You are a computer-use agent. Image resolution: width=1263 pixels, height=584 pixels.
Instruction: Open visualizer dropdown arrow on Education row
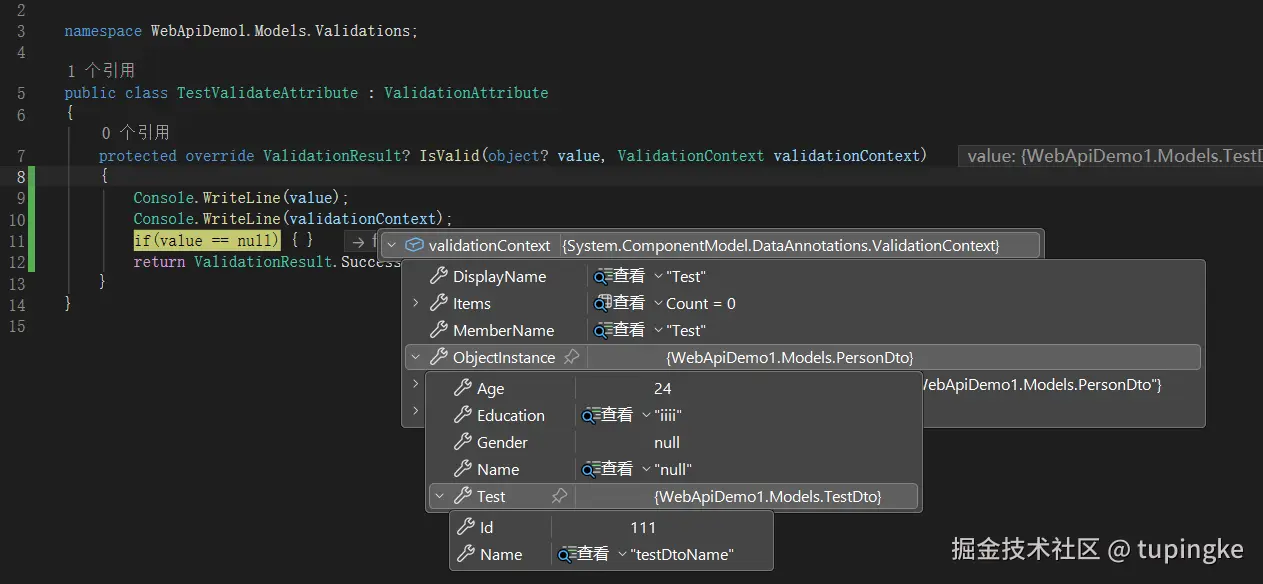645,415
